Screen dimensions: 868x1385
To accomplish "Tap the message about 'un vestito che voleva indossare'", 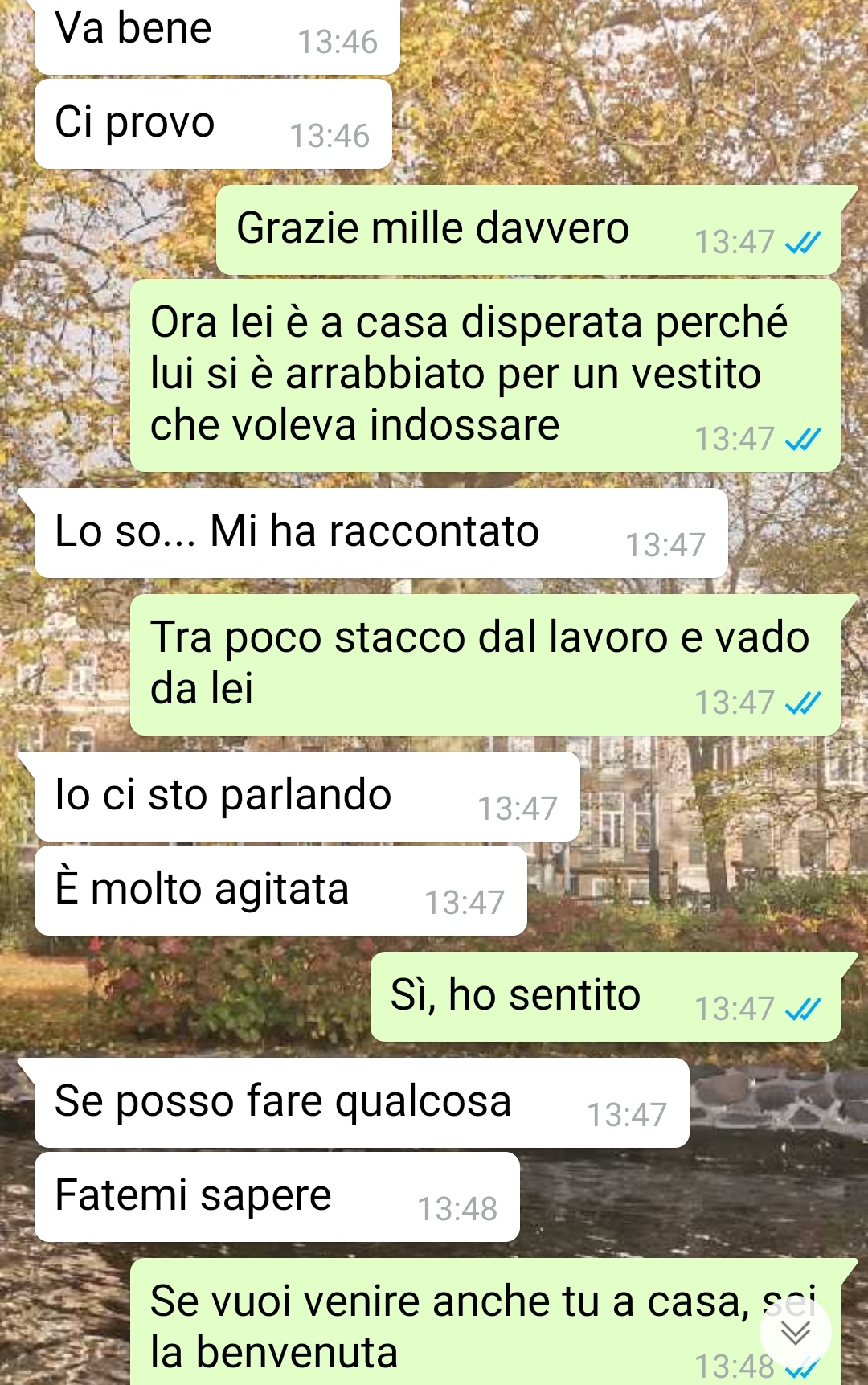I will click(485, 375).
